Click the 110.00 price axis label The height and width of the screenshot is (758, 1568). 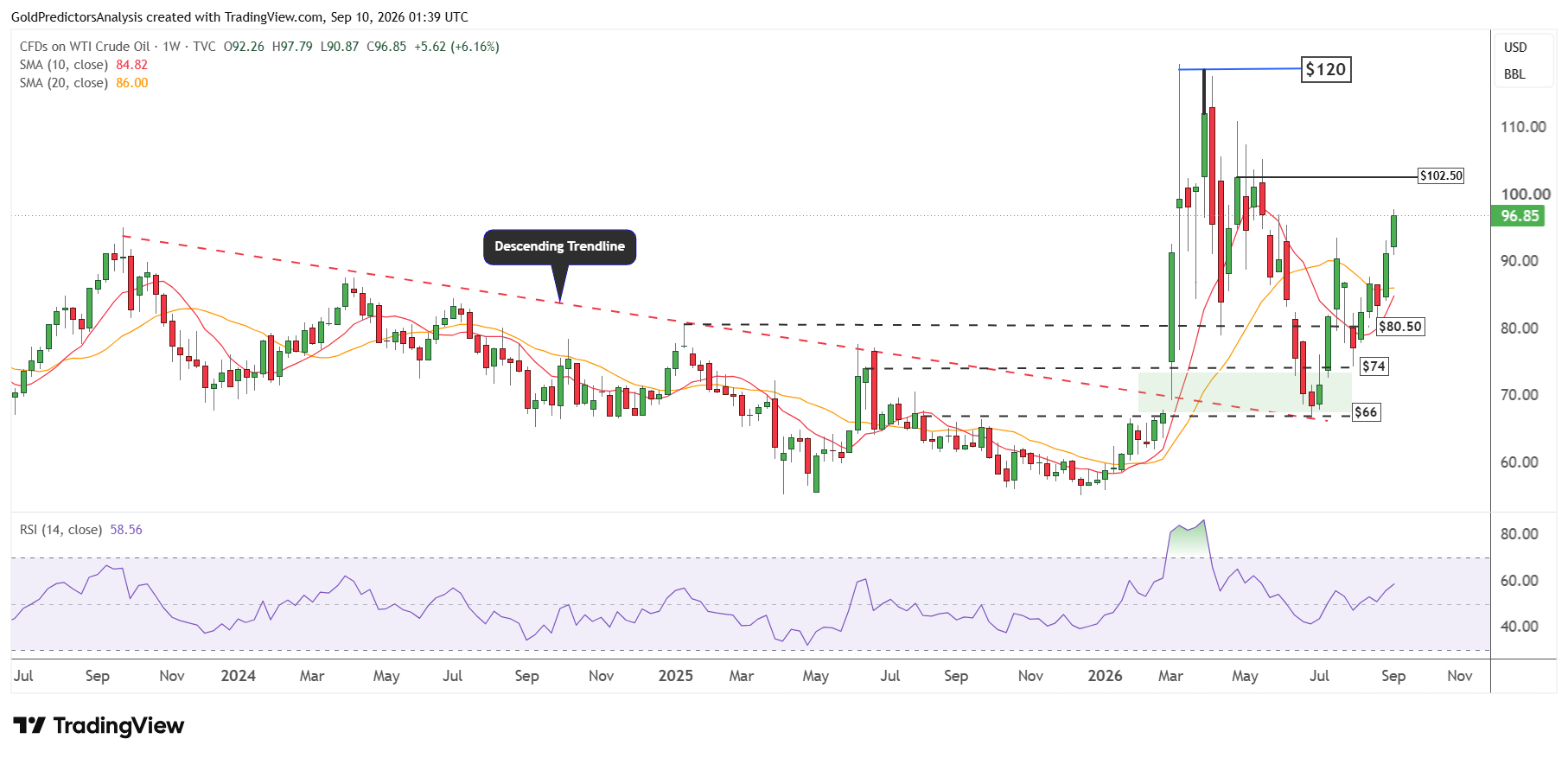point(1523,127)
